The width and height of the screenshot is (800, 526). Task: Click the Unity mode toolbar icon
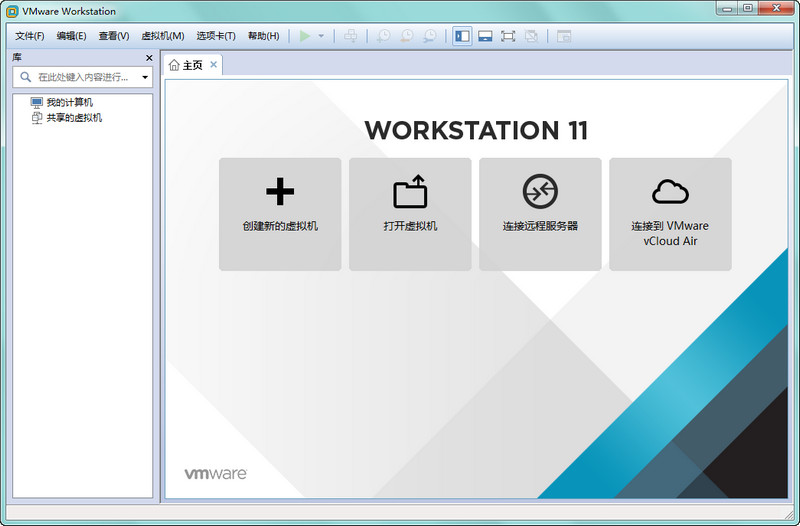(x=531, y=36)
